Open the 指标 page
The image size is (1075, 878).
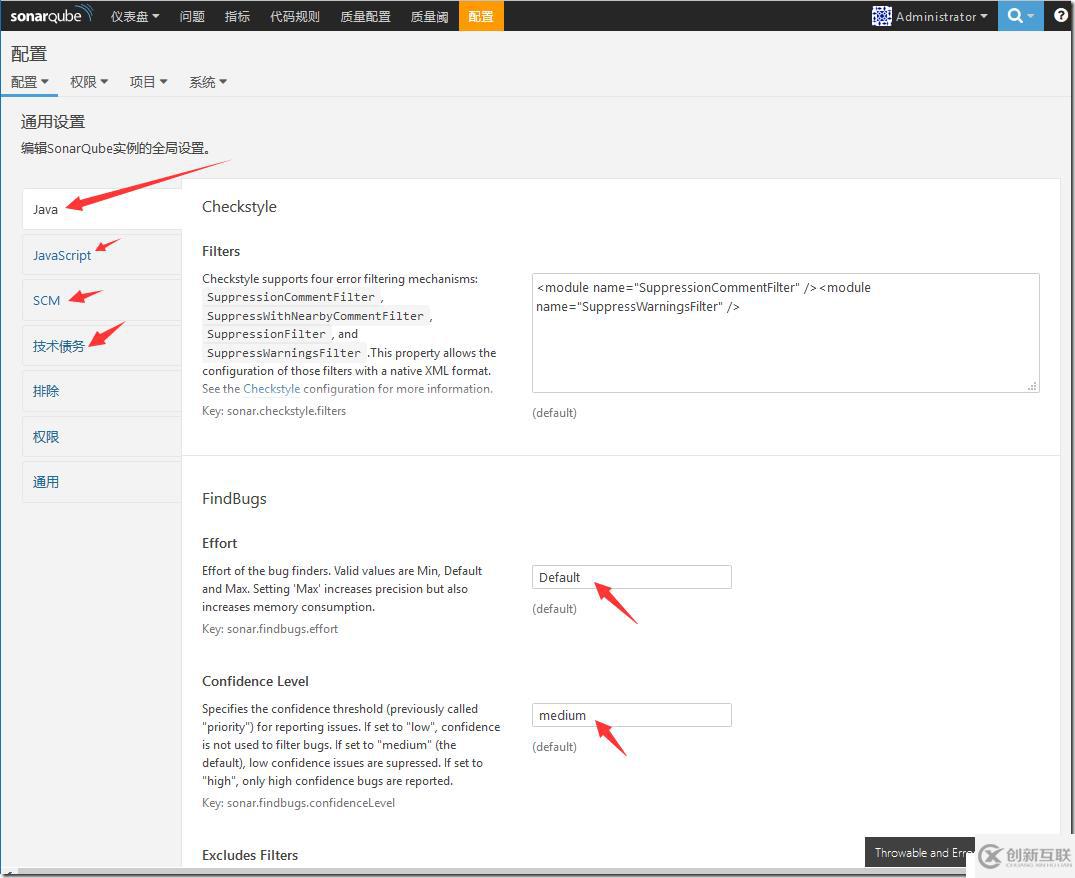click(x=237, y=16)
